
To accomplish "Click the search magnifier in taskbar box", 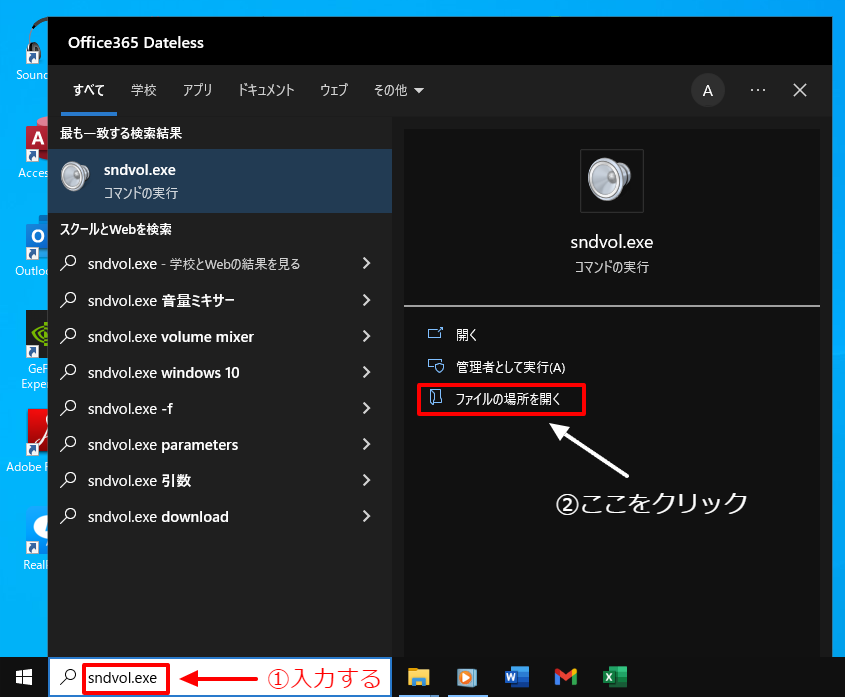I will pos(68,677).
